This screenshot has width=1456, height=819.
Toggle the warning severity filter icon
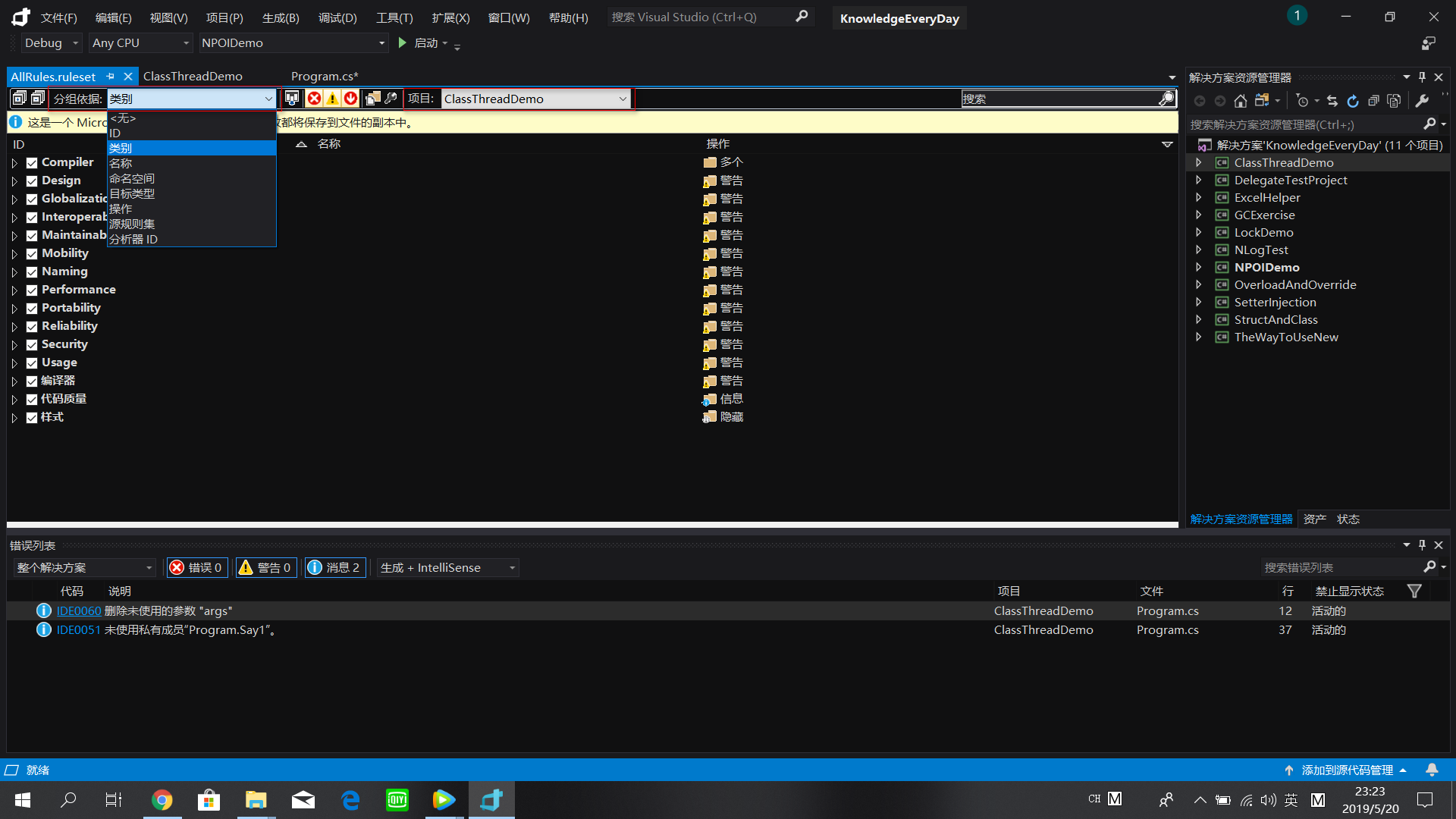(x=332, y=98)
